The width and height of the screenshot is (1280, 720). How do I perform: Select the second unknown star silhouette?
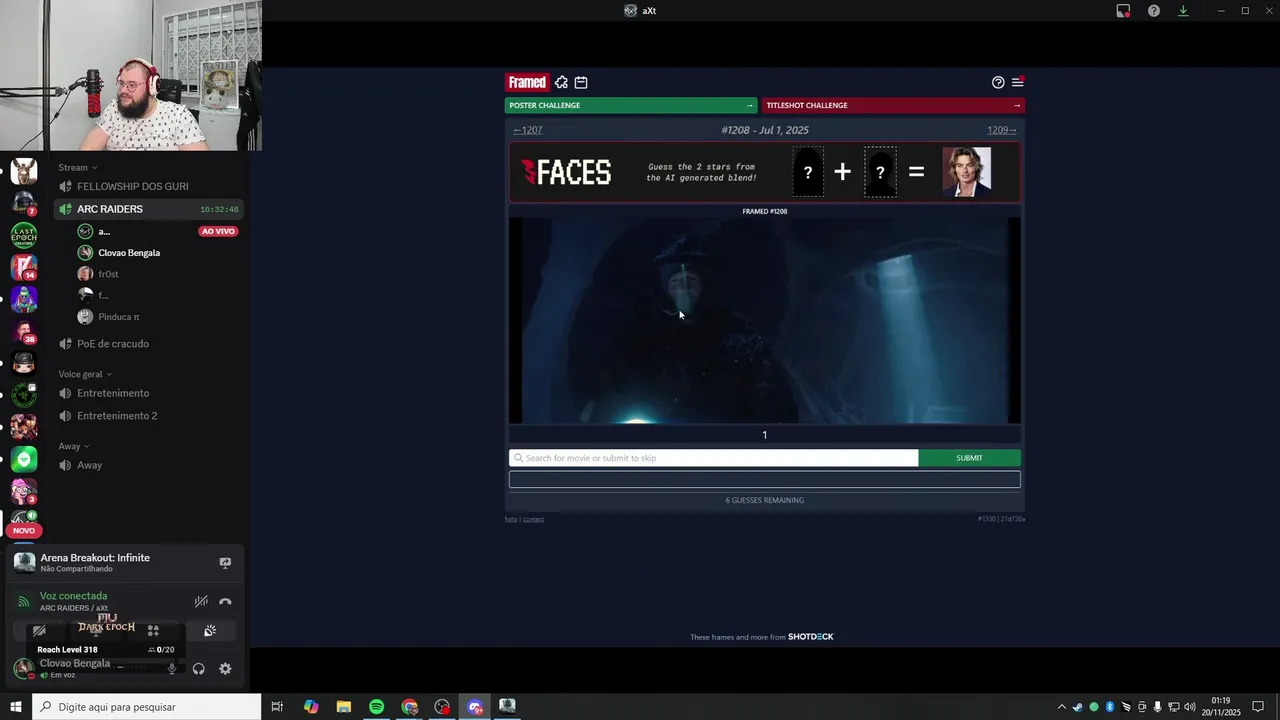[x=880, y=172]
